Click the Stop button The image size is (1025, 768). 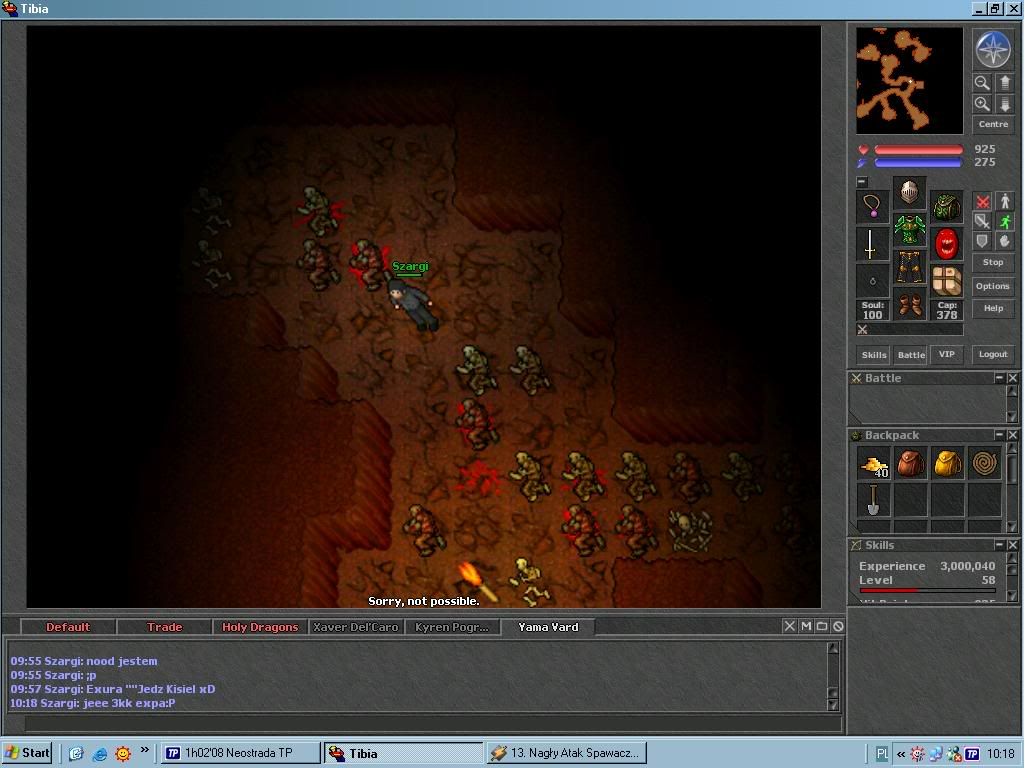point(993,262)
